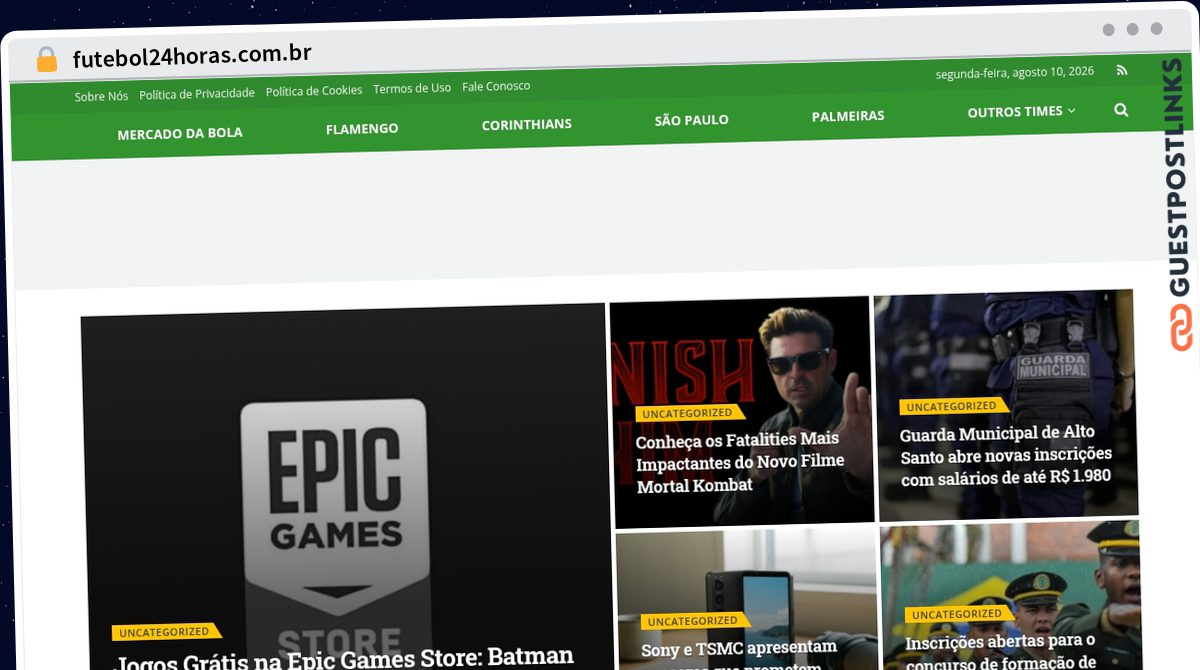Open the Política de Cookies link
The height and width of the screenshot is (670, 1200).
tap(314, 91)
